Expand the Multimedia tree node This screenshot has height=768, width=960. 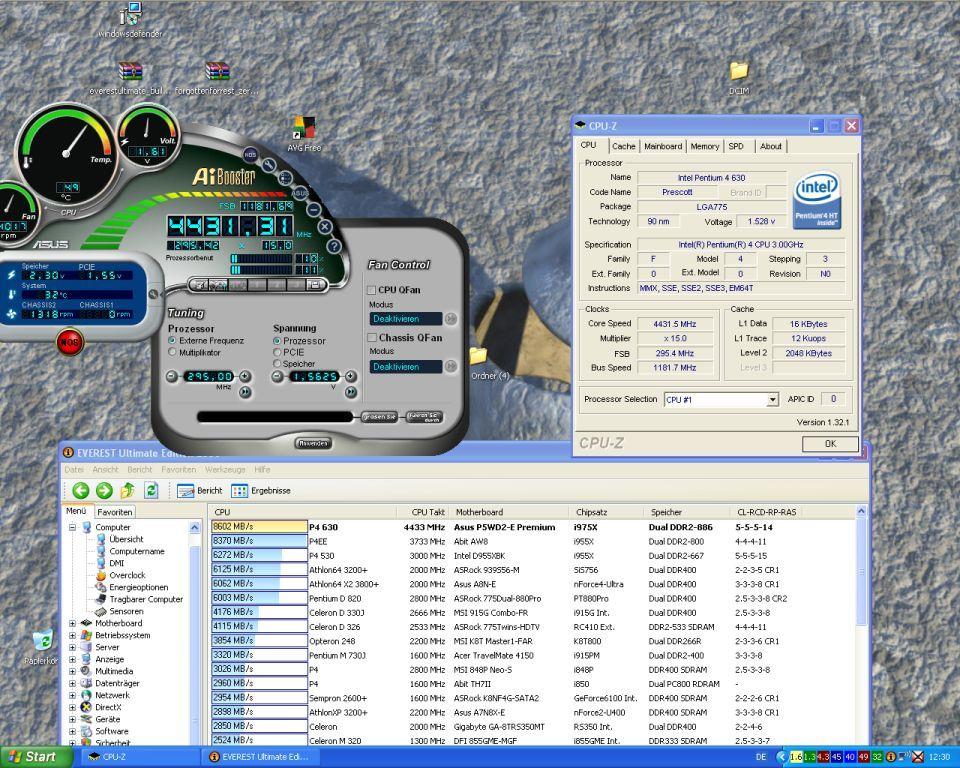tap(72, 671)
